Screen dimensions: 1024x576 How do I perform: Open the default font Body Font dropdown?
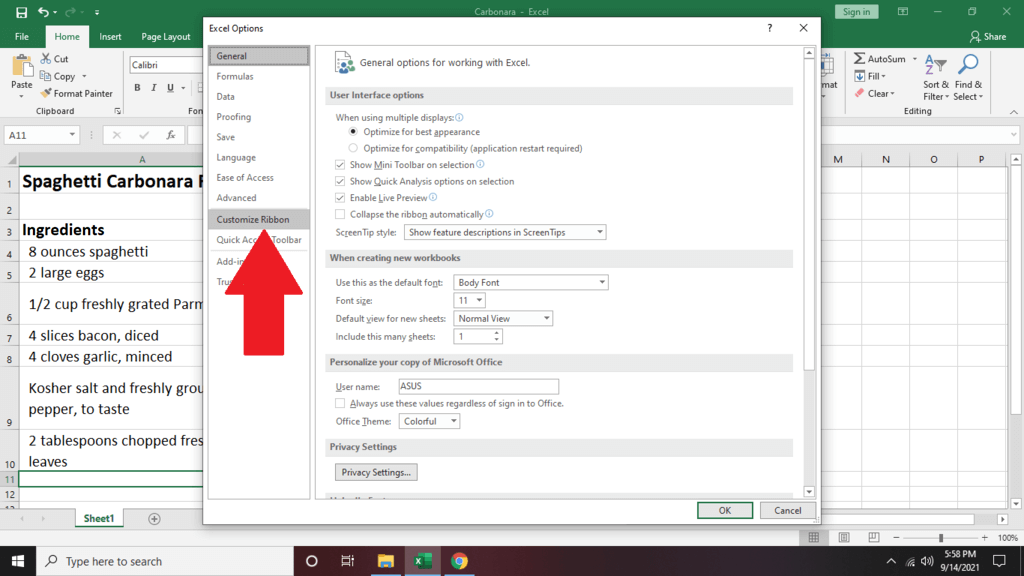(x=531, y=283)
